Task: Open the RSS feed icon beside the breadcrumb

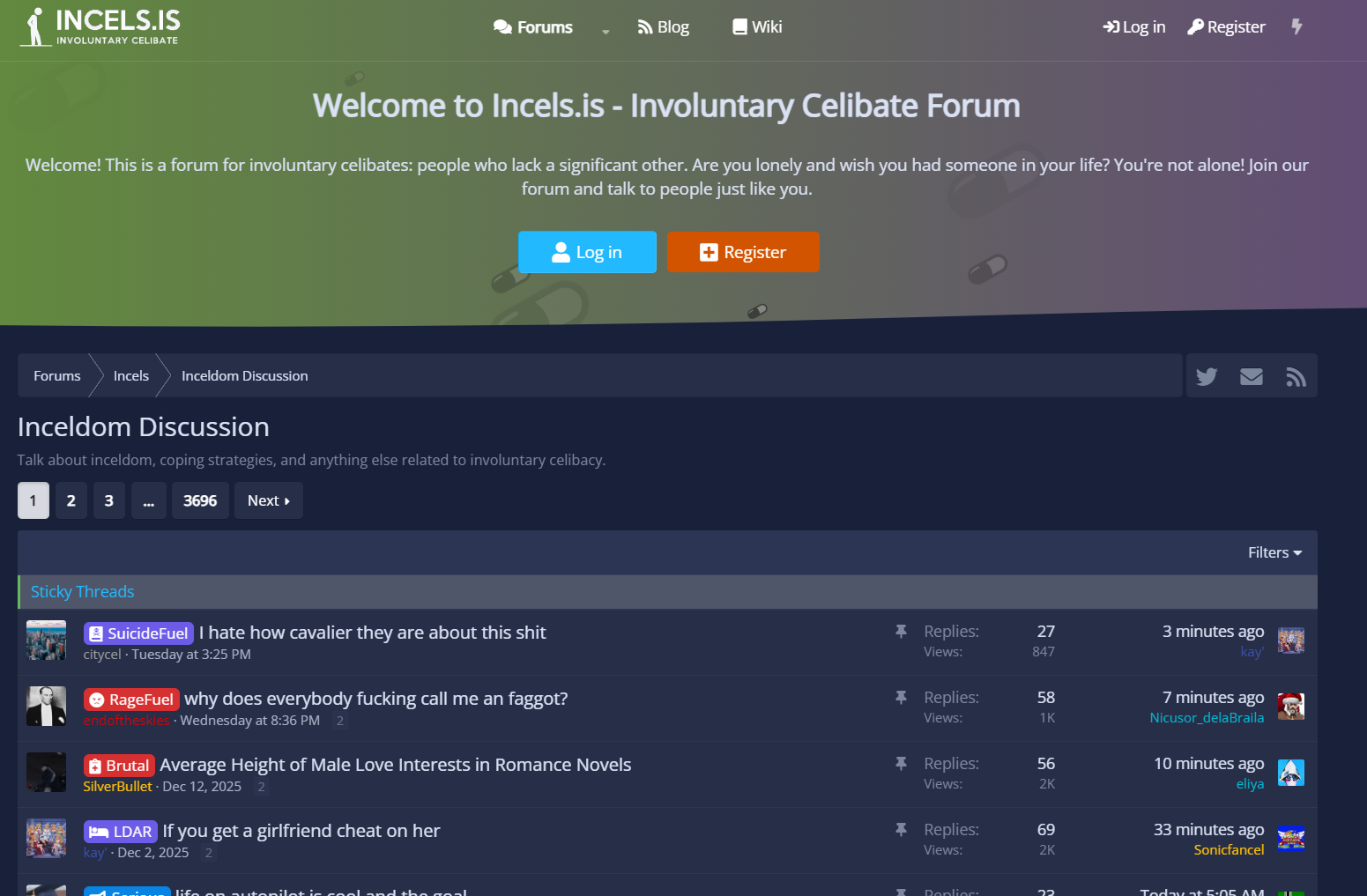Action: click(1296, 377)
